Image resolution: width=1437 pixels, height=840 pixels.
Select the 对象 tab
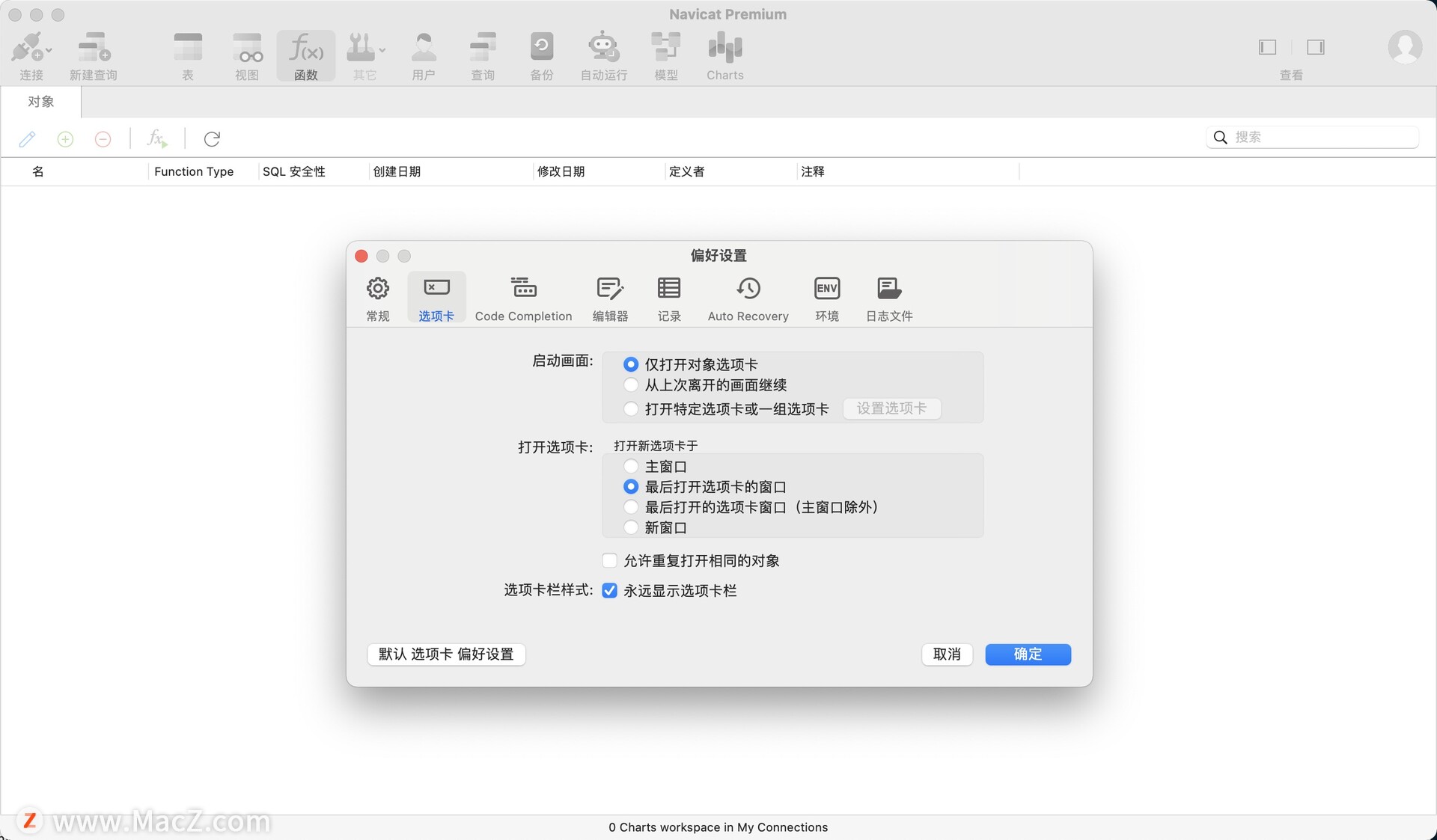pyautogui.click(x=41, y=102)
